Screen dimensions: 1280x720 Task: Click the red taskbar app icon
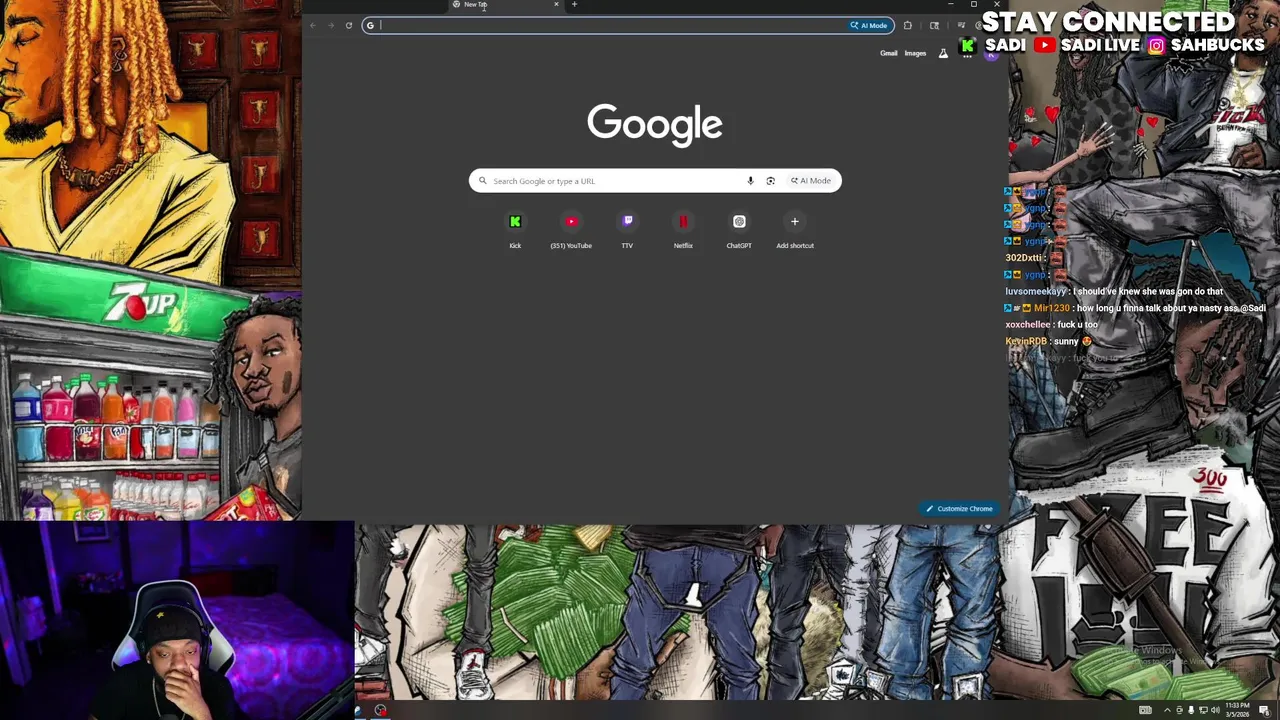(x=381, y=710)
